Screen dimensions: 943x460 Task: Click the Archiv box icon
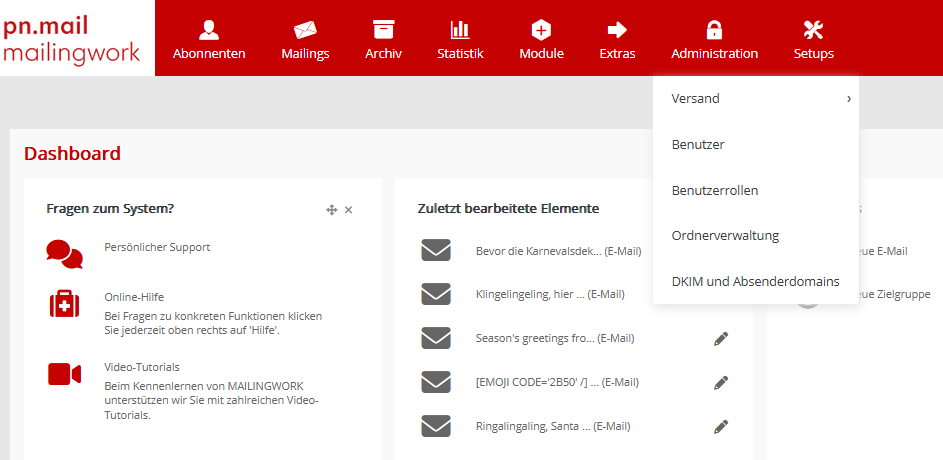(x=383, y=29)
